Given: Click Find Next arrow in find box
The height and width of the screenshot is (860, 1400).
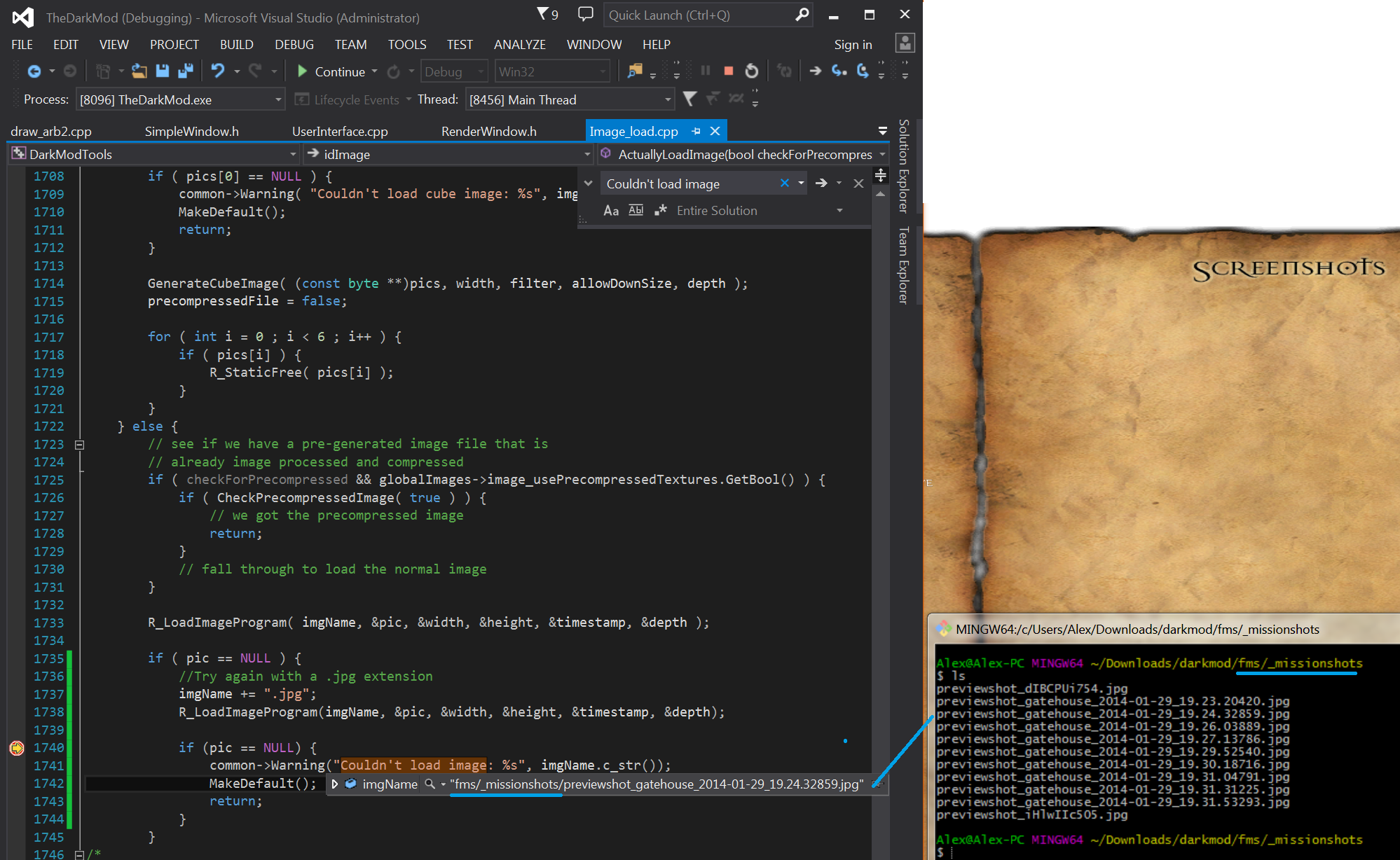Looking at the screenshot, I should pyautogui.click(x=821, y=183).
